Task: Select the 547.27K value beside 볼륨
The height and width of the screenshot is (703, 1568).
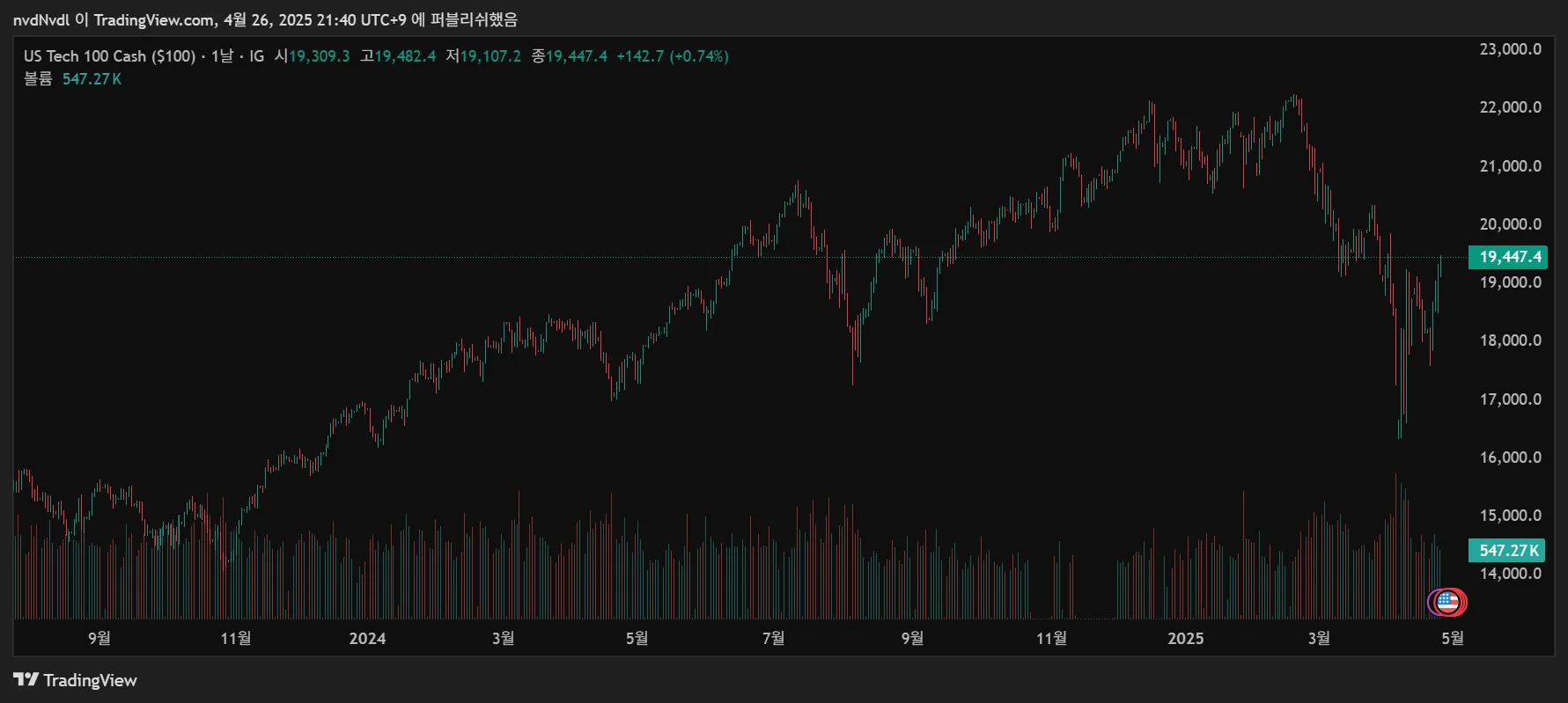Action: (x=92, y=79)
